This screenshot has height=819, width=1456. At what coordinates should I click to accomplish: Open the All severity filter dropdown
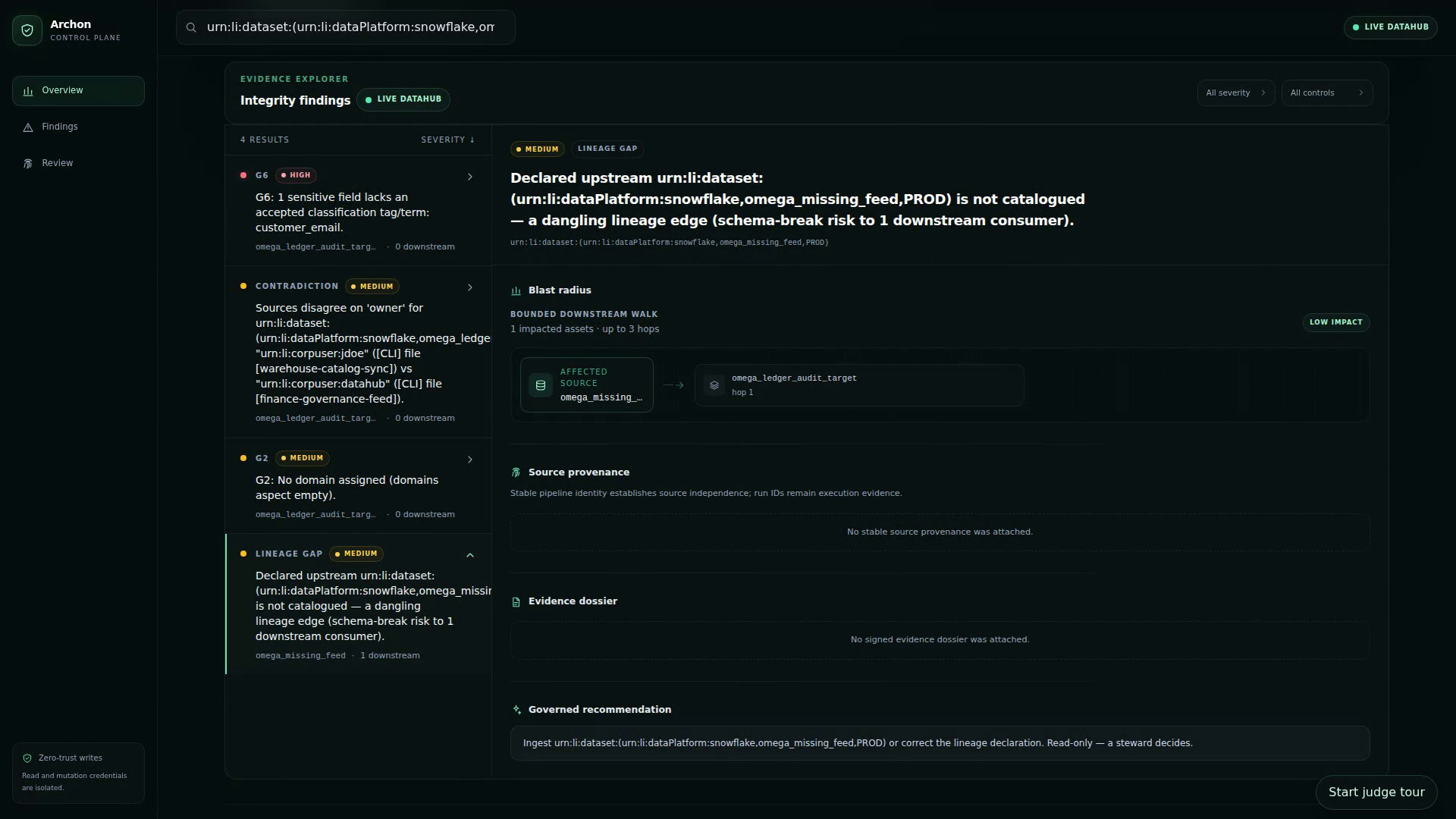click(1236, 93)
